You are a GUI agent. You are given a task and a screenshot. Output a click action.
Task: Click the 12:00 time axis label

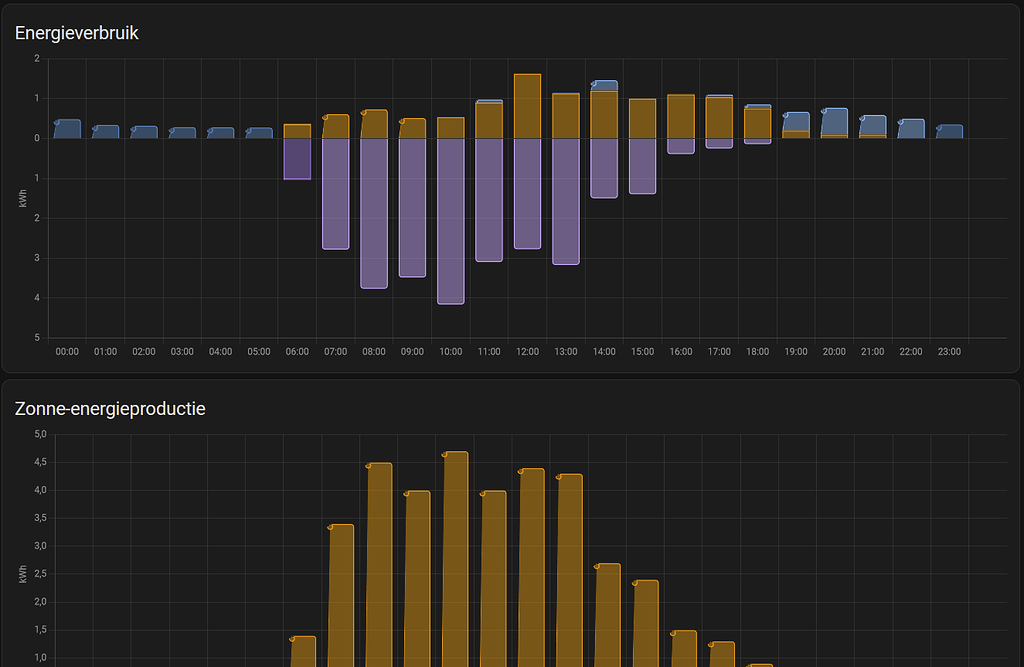pyautogui.click(x=527, y=351)
